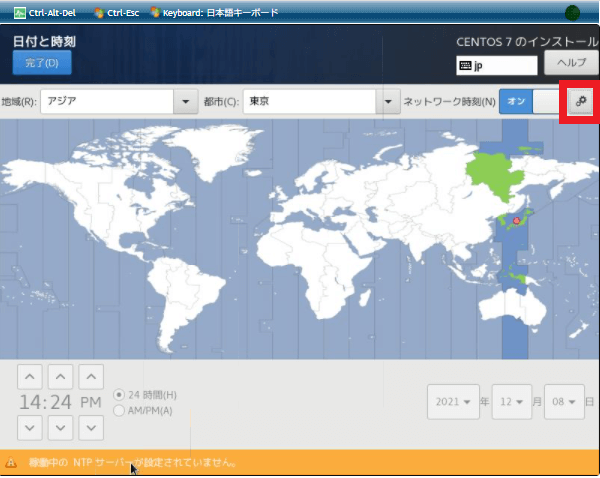
Task: Select the AM/PM(A) radio button
Action: [x=119, y=411]
